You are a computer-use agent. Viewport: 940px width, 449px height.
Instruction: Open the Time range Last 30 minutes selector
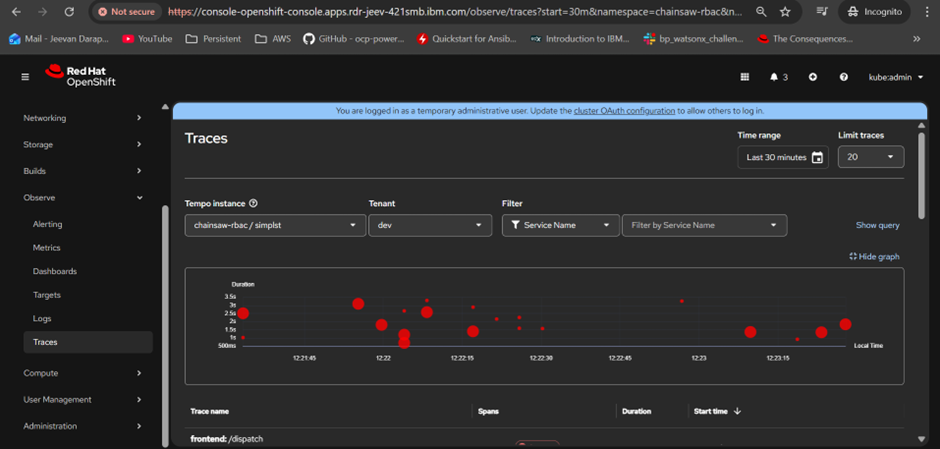coord(782,157)
